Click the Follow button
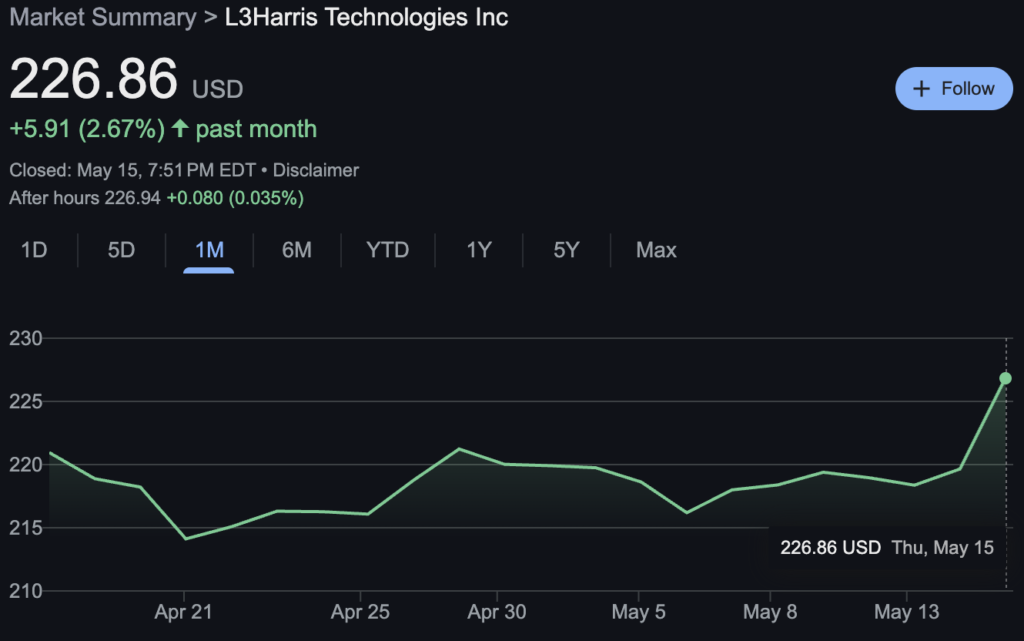Screen dimensions: 1024x641 pos(953,89)
